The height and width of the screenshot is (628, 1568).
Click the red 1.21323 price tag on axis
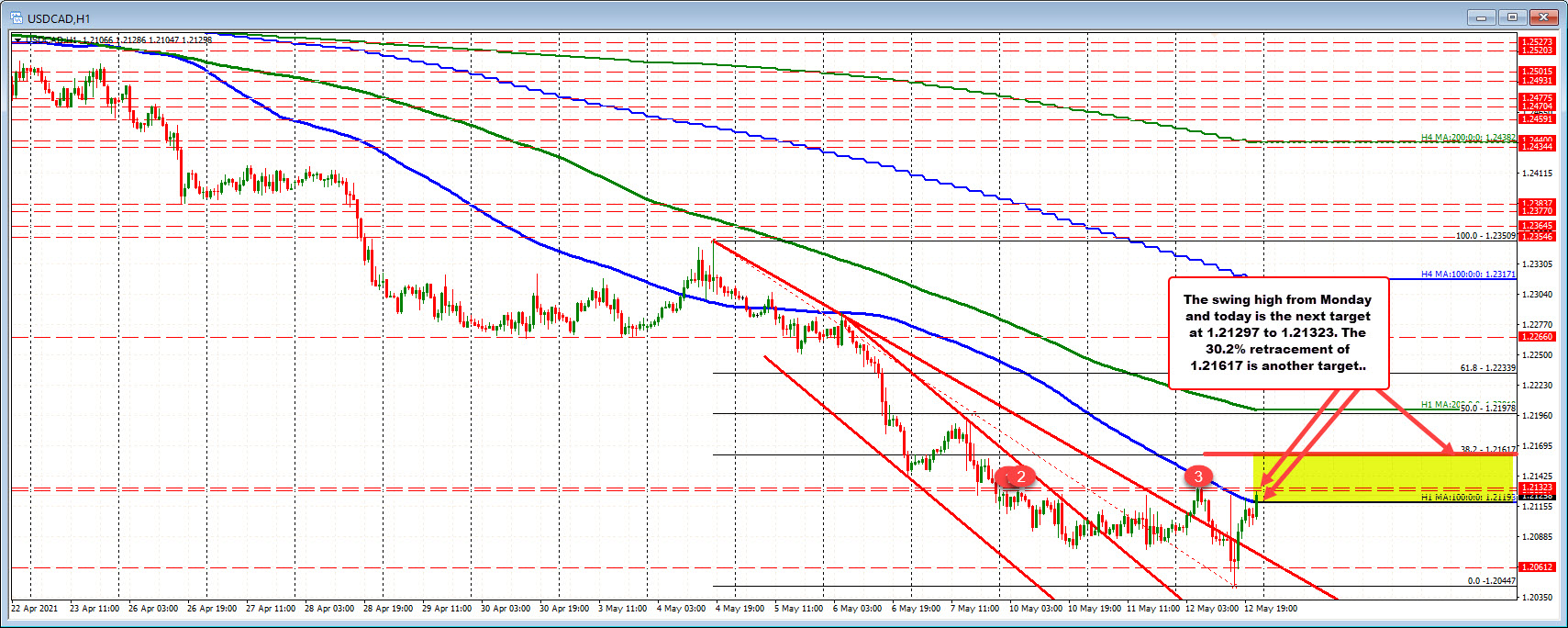pos(1537,488)
